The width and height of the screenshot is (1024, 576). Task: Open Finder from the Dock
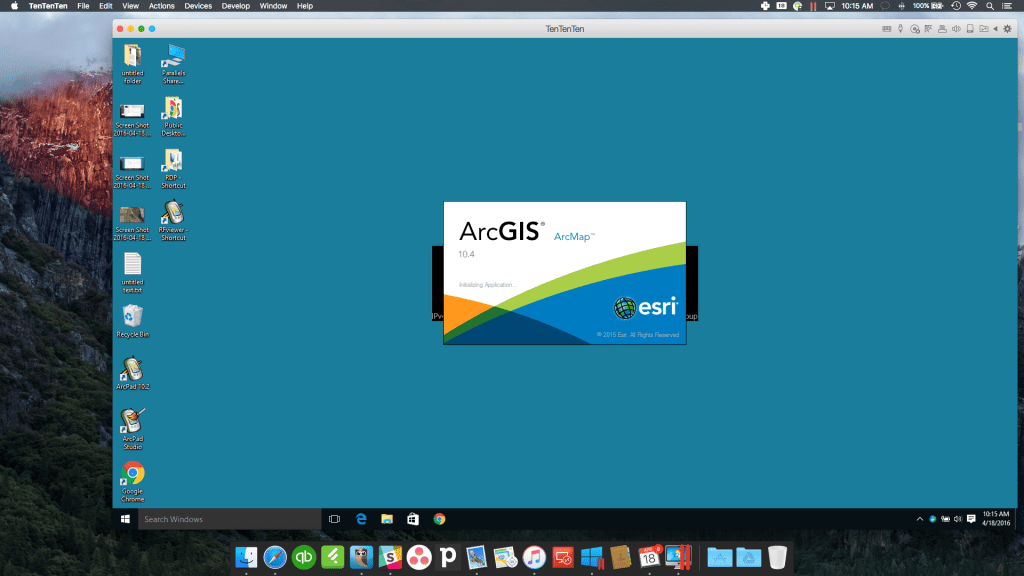tap(246, 557)
